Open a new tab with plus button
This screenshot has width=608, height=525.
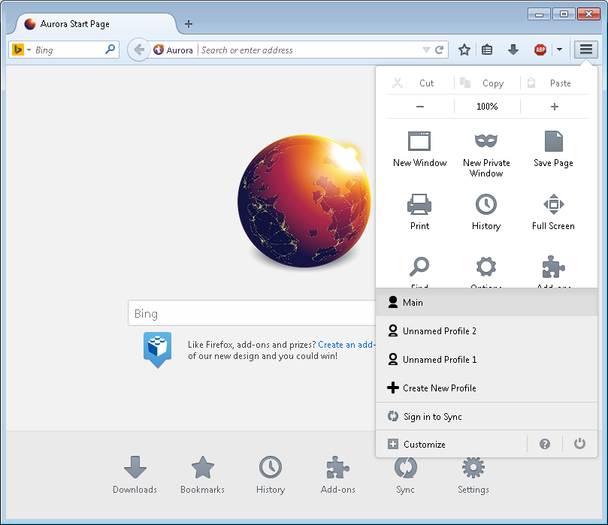[188, 24]
